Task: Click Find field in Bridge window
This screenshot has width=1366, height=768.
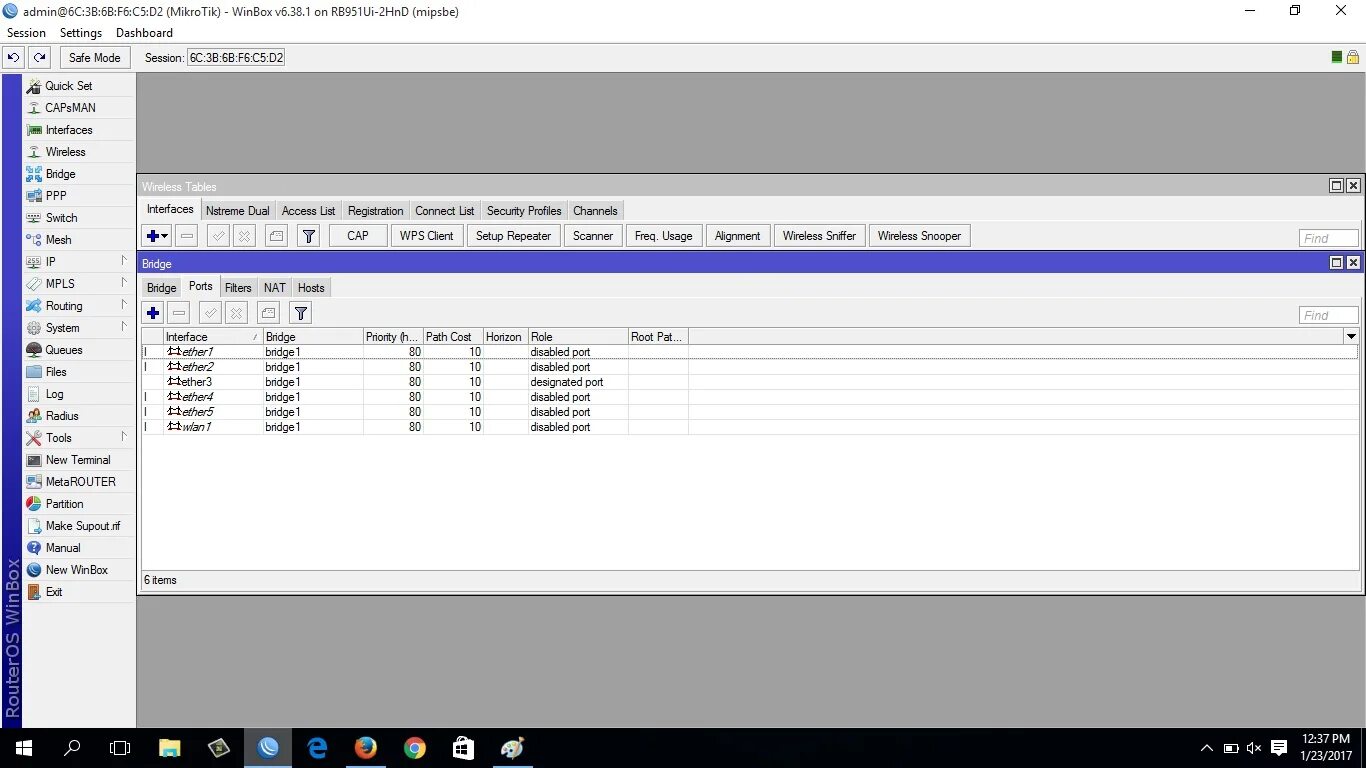Action: click(x=1329, y=315)
